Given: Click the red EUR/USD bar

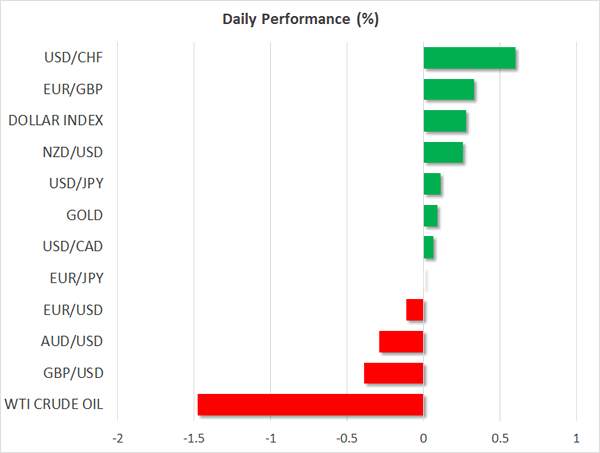Looking at the screenshot, I should [415, 310].
